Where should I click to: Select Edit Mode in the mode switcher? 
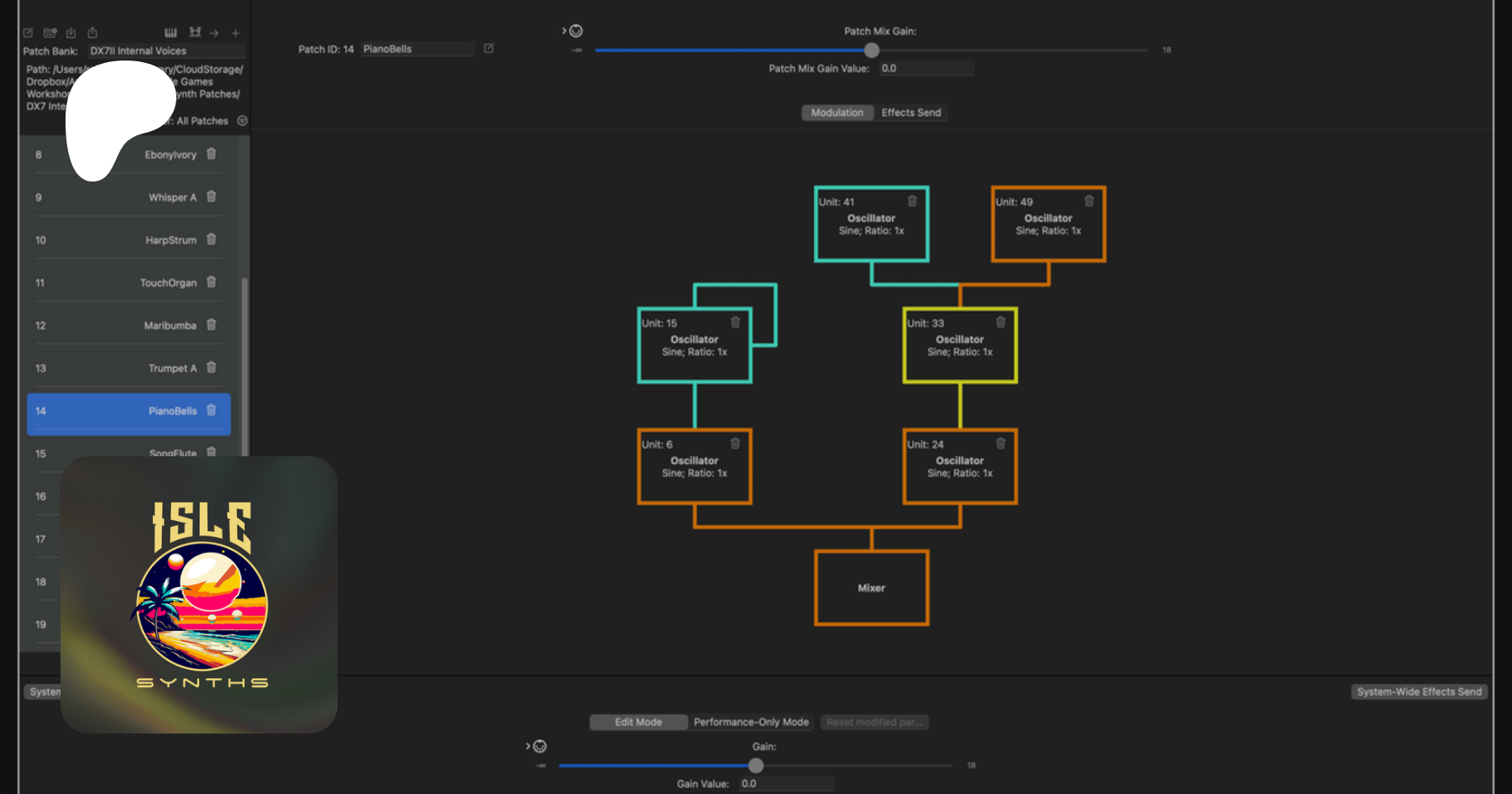[638, 722]
